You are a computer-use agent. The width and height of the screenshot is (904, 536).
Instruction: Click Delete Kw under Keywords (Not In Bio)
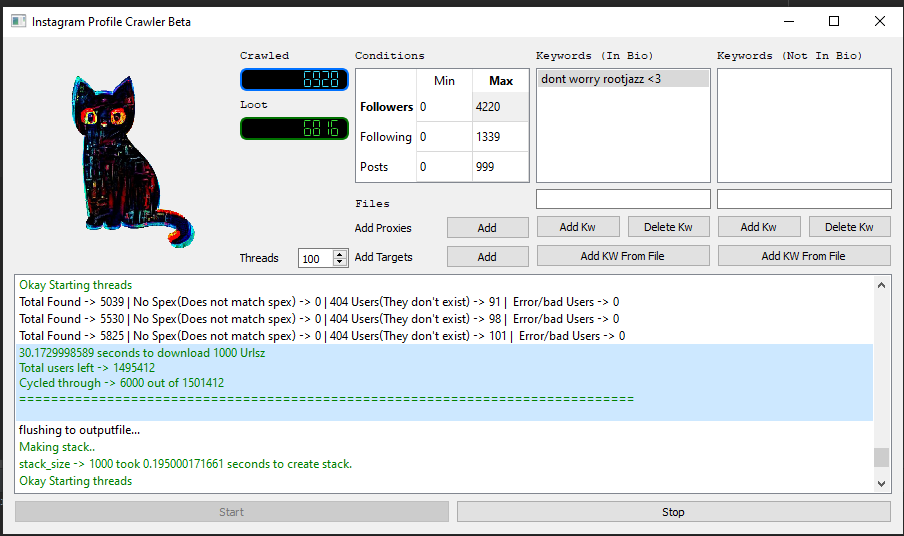tap(849, 227)
